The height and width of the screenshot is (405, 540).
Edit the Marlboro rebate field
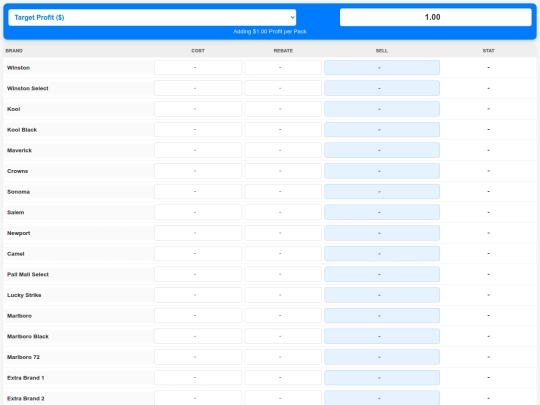[283, 315]
